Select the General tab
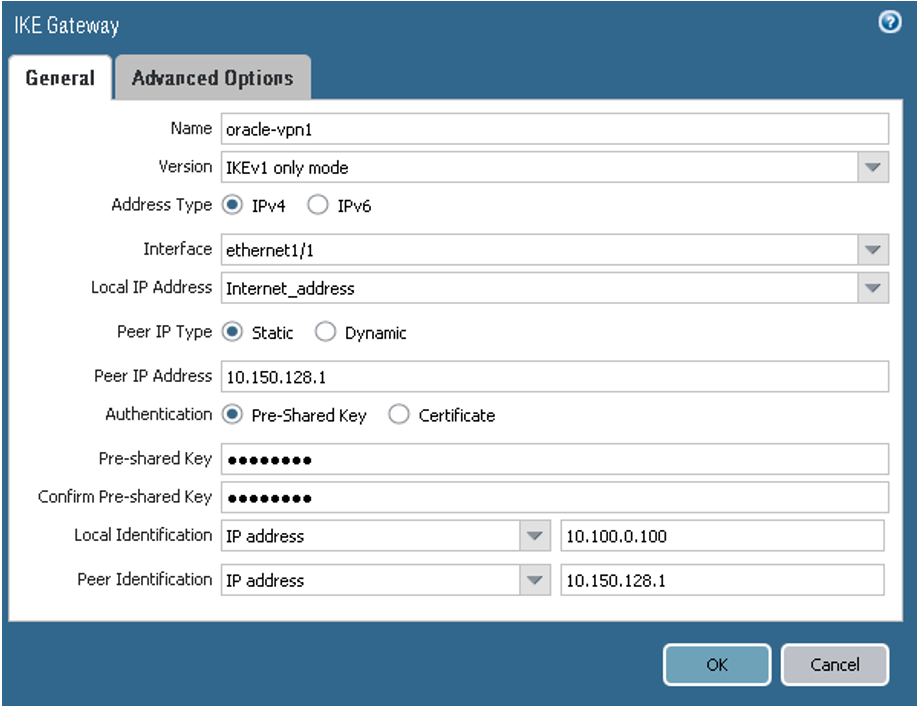 (x=59, y=77)
